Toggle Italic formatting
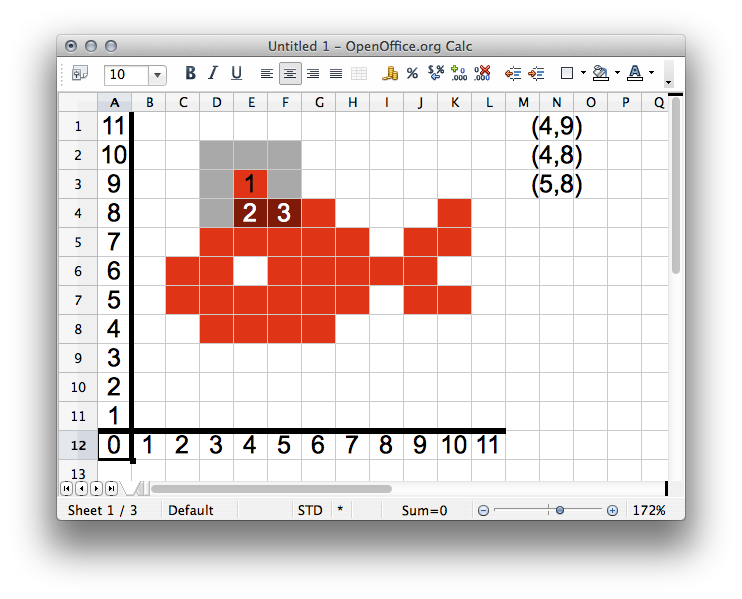The image size is (742, 599). pos(213,73)
